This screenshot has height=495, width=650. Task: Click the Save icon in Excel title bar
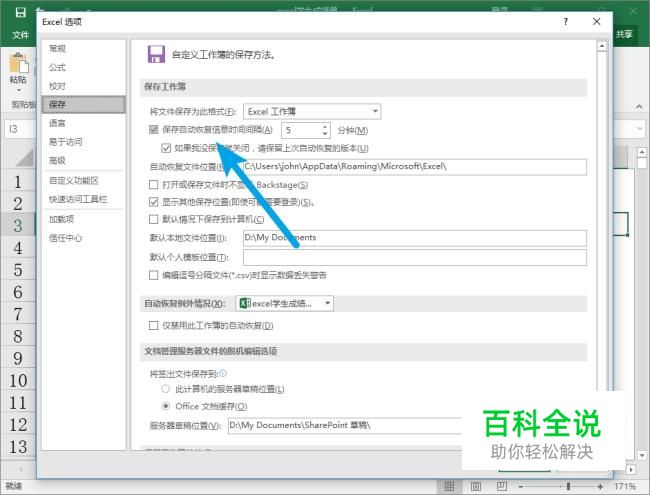pyautogui.click(x=19, y=12)
